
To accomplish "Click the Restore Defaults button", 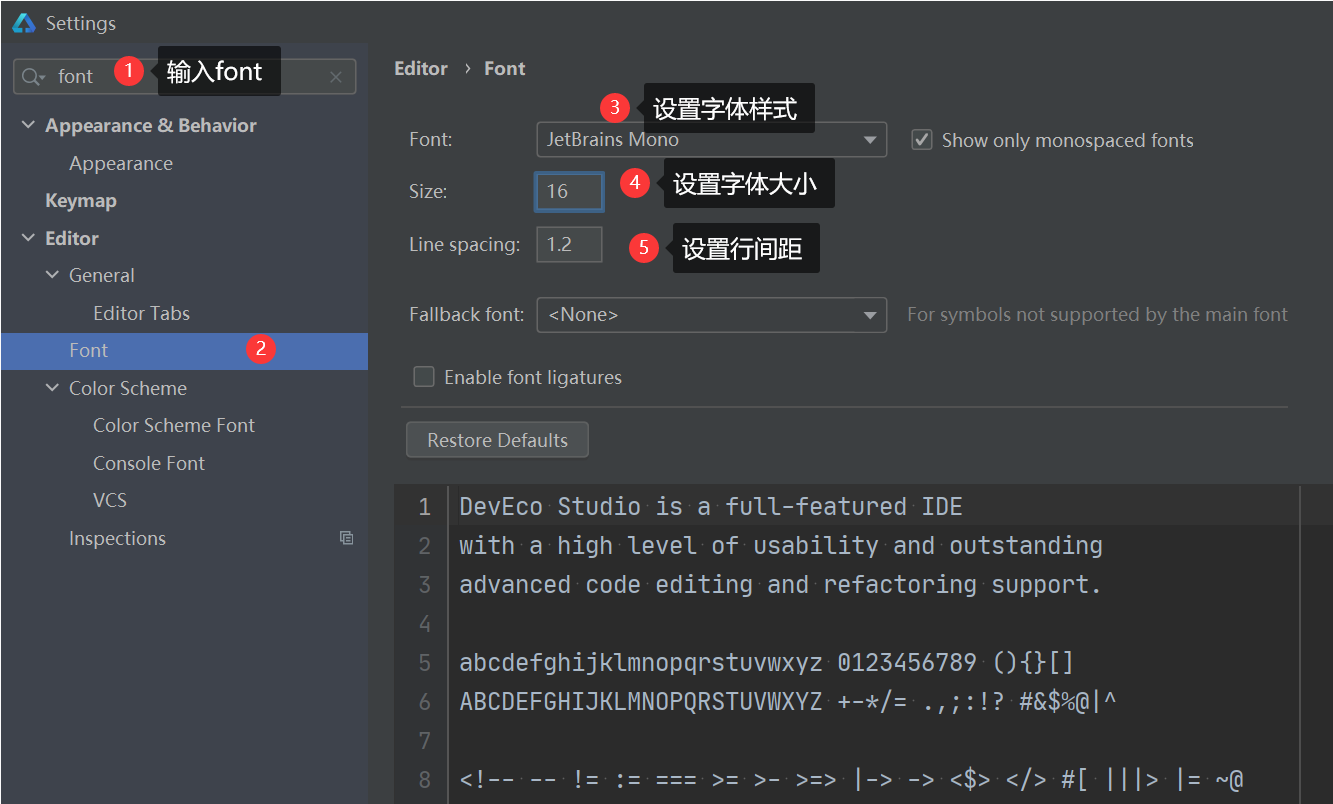I will pos(497,440).
